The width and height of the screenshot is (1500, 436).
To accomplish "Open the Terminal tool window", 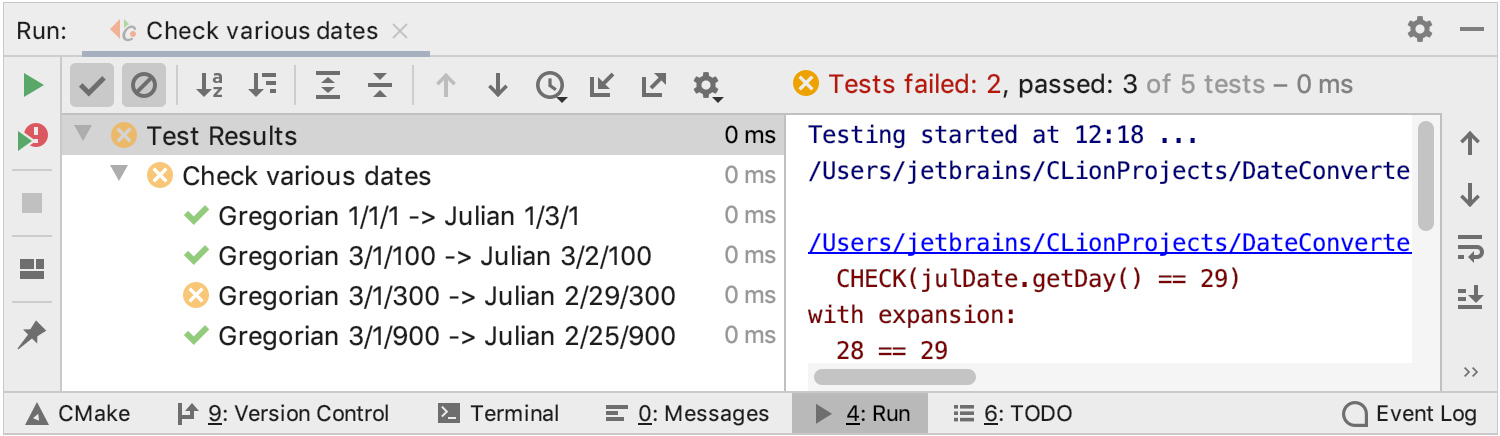I will (499, 413).
